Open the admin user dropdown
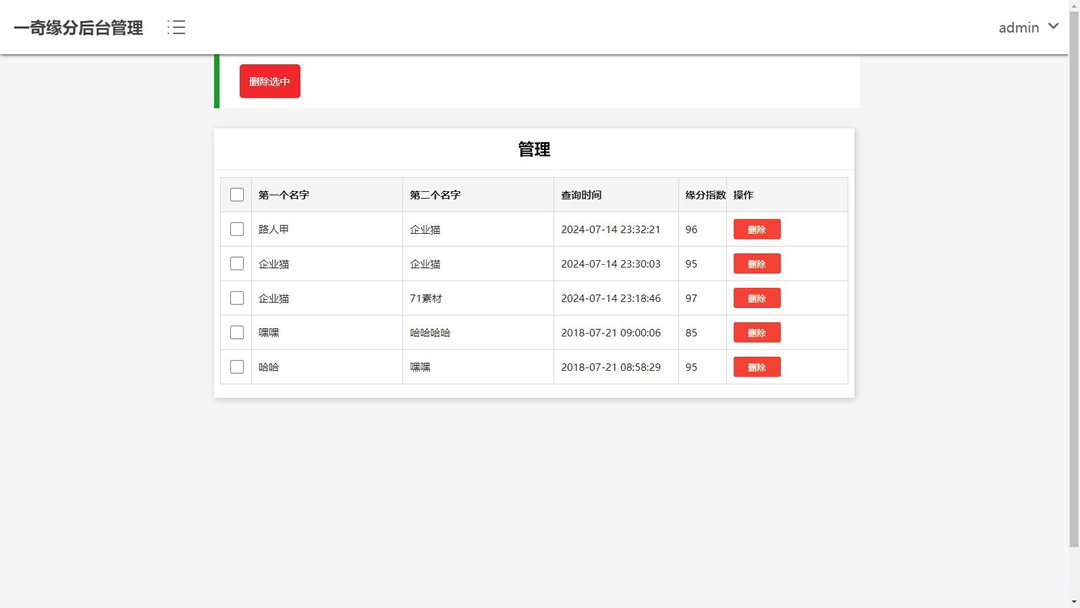The image size is (1080, 608). point(1028,28)
